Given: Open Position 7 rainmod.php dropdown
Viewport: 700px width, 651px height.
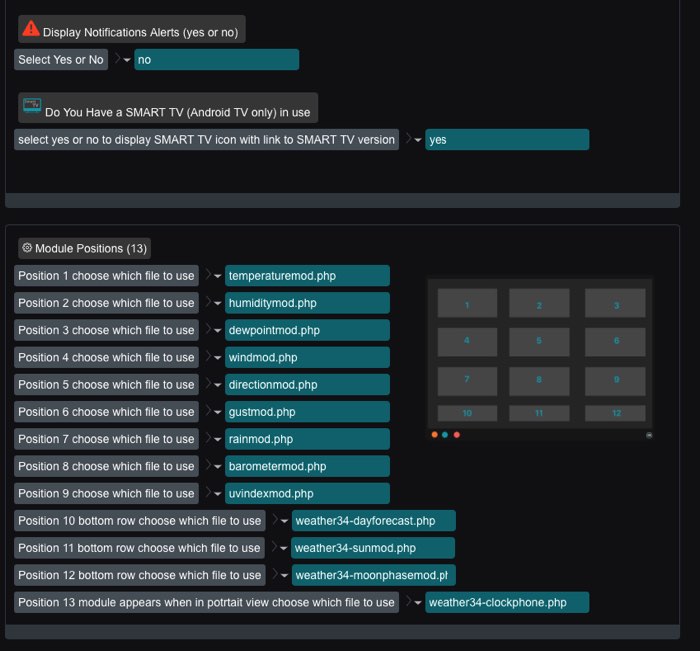Looking at the screenshot, I should coord(307,439).
